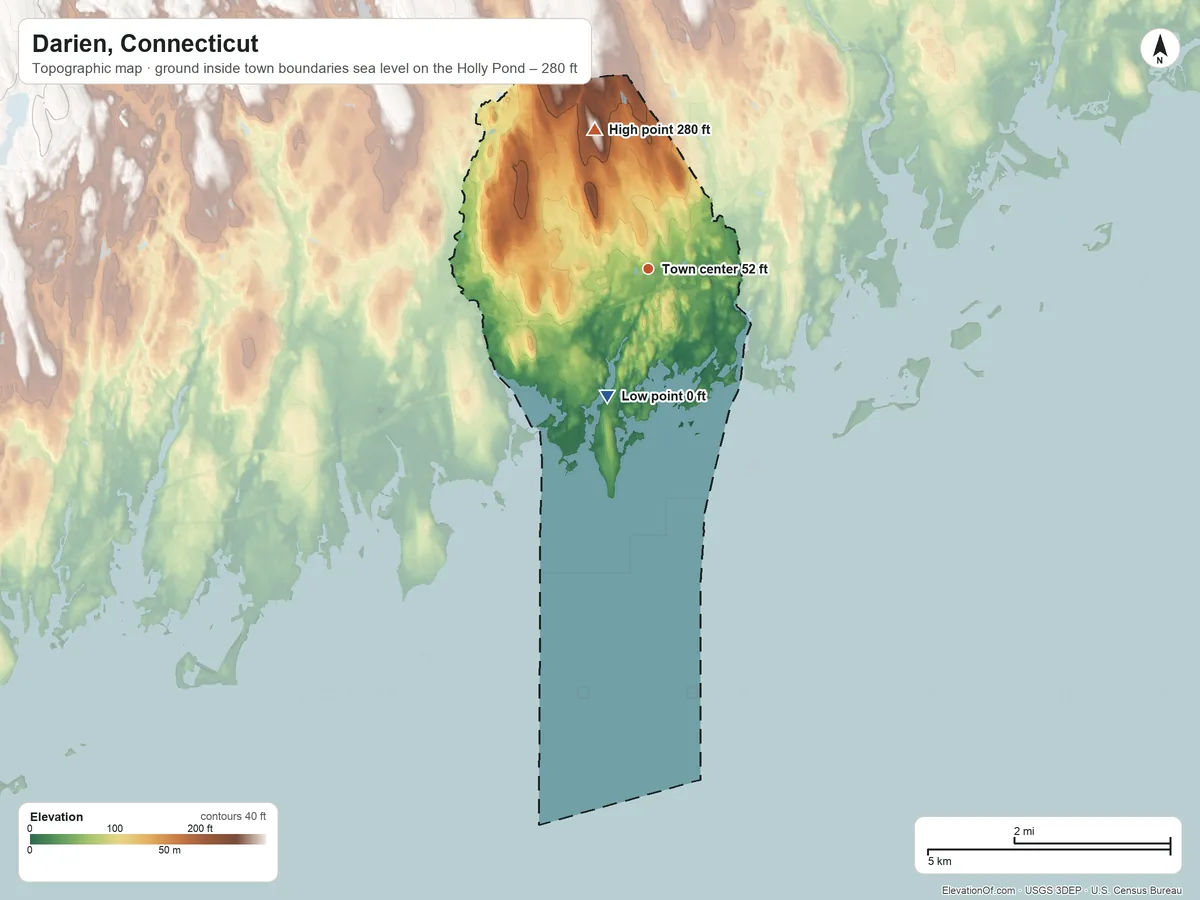Viewport: 1200px width, 900px height.
Task: Click the elevation color gradient bar
Action: coord(148,840)
